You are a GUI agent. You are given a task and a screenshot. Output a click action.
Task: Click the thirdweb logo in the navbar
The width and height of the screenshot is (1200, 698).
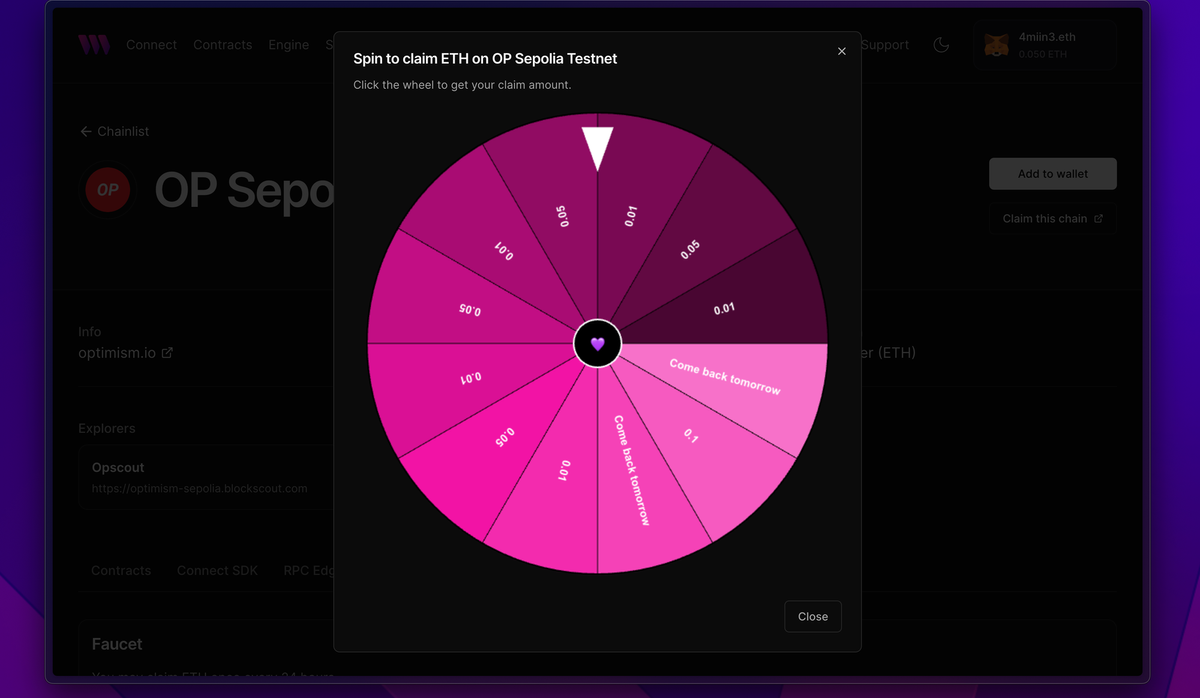tap(94, 45)
